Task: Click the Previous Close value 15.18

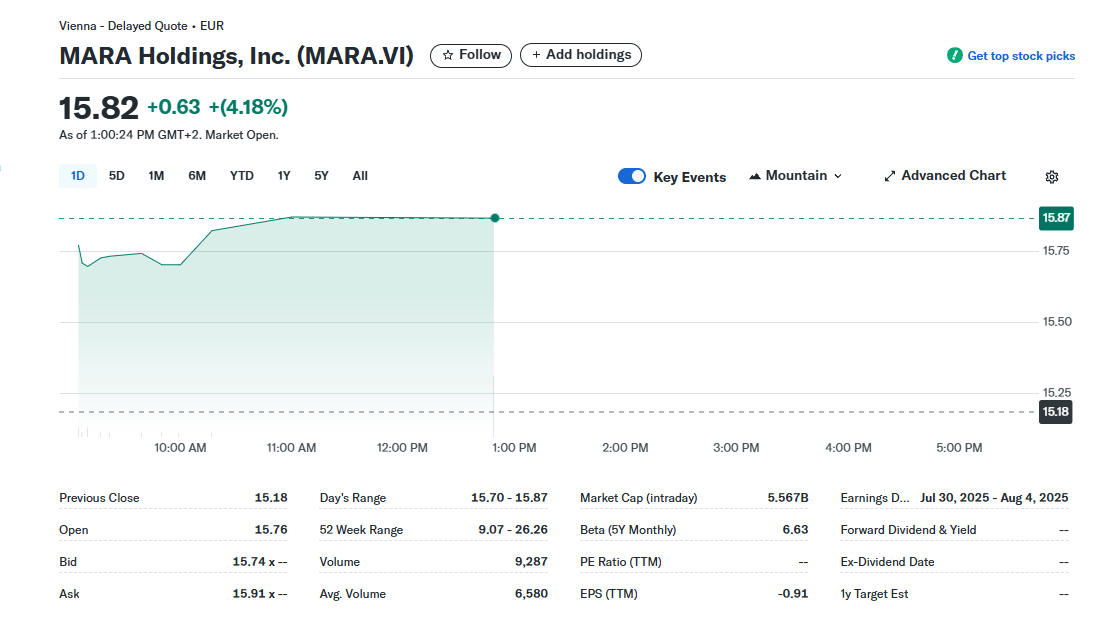Action: tap(271, 497)
